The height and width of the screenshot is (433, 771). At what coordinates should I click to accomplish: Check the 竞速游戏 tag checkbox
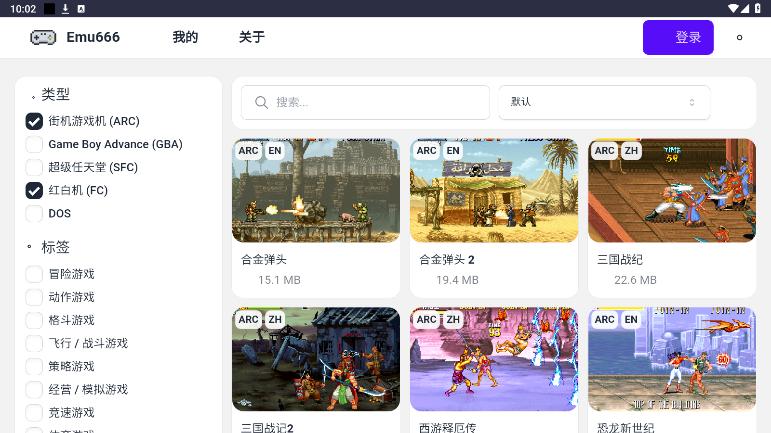tap(34, 413)
